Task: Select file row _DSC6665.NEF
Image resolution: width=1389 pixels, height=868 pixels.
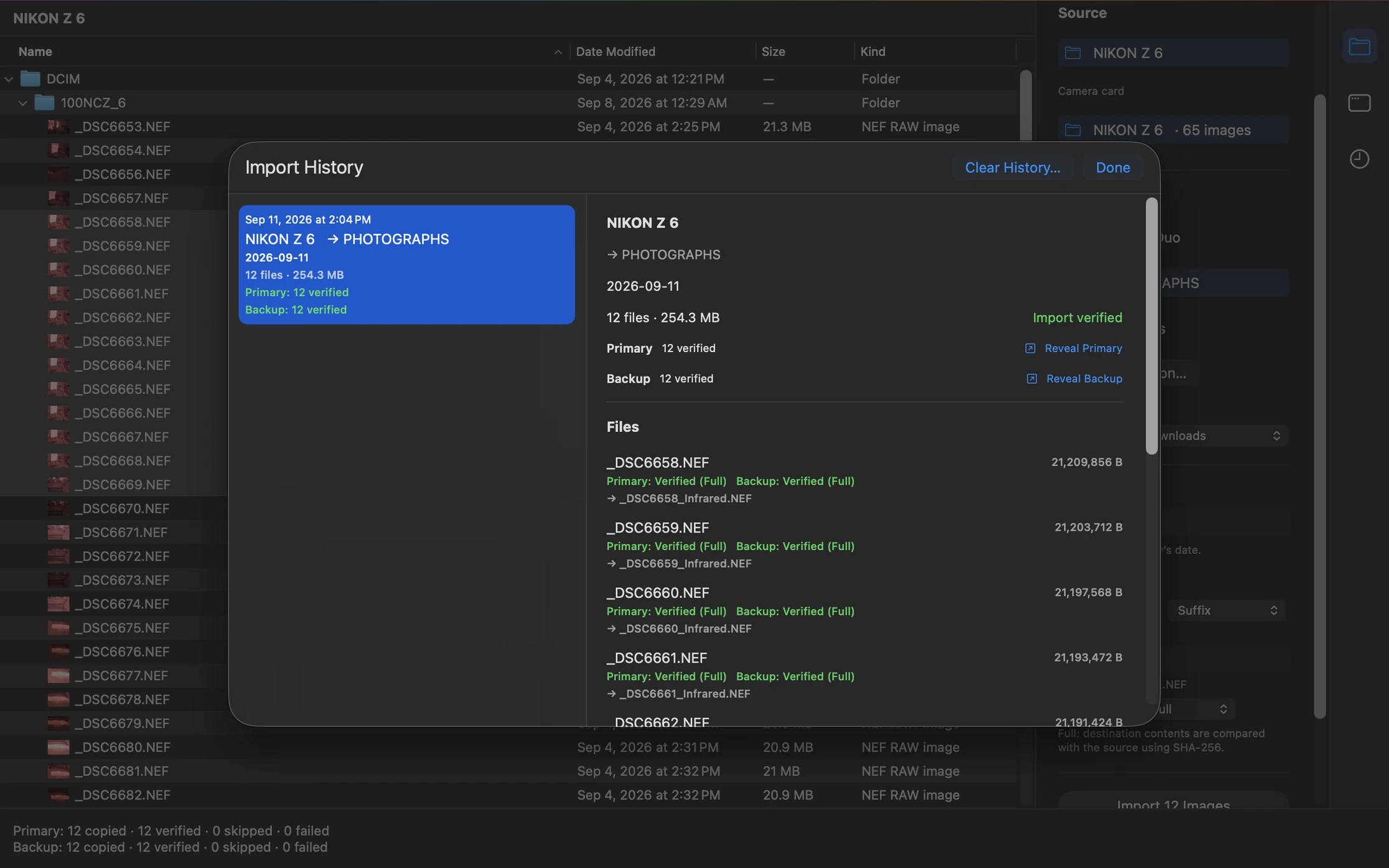Action: click(115, 390)
